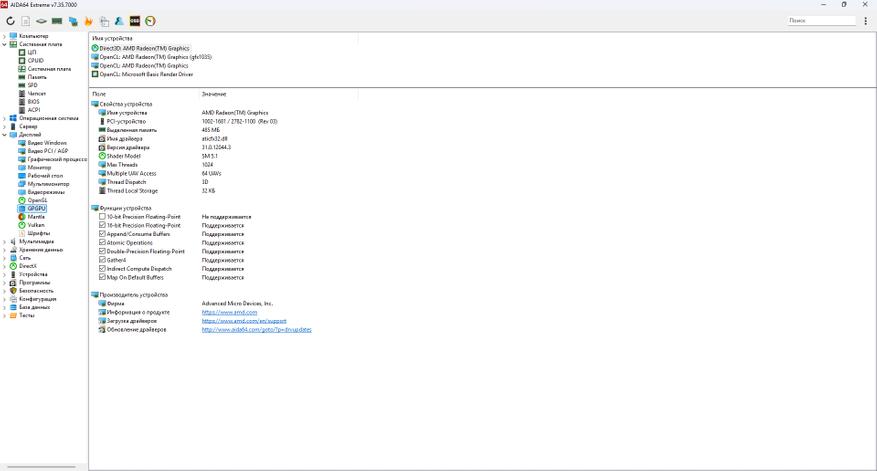Click Atomic Operations checkbox

click(102, 242)
